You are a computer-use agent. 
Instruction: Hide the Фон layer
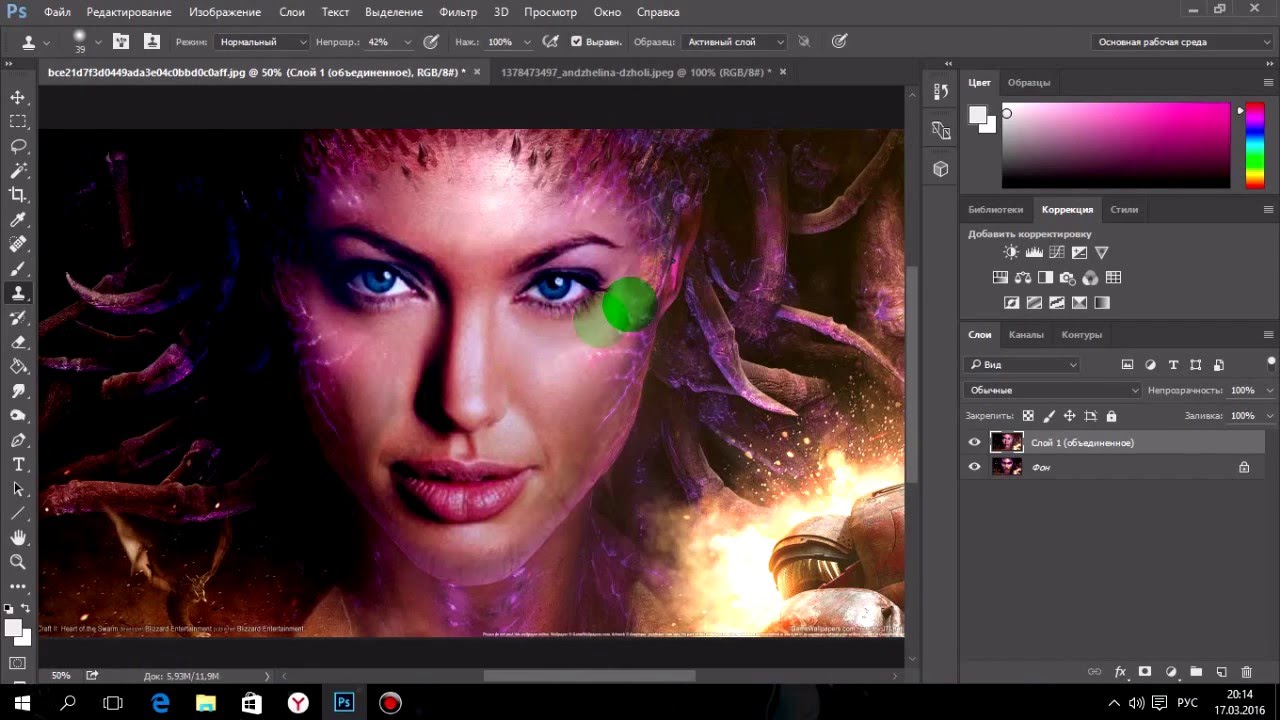(974, 467)
